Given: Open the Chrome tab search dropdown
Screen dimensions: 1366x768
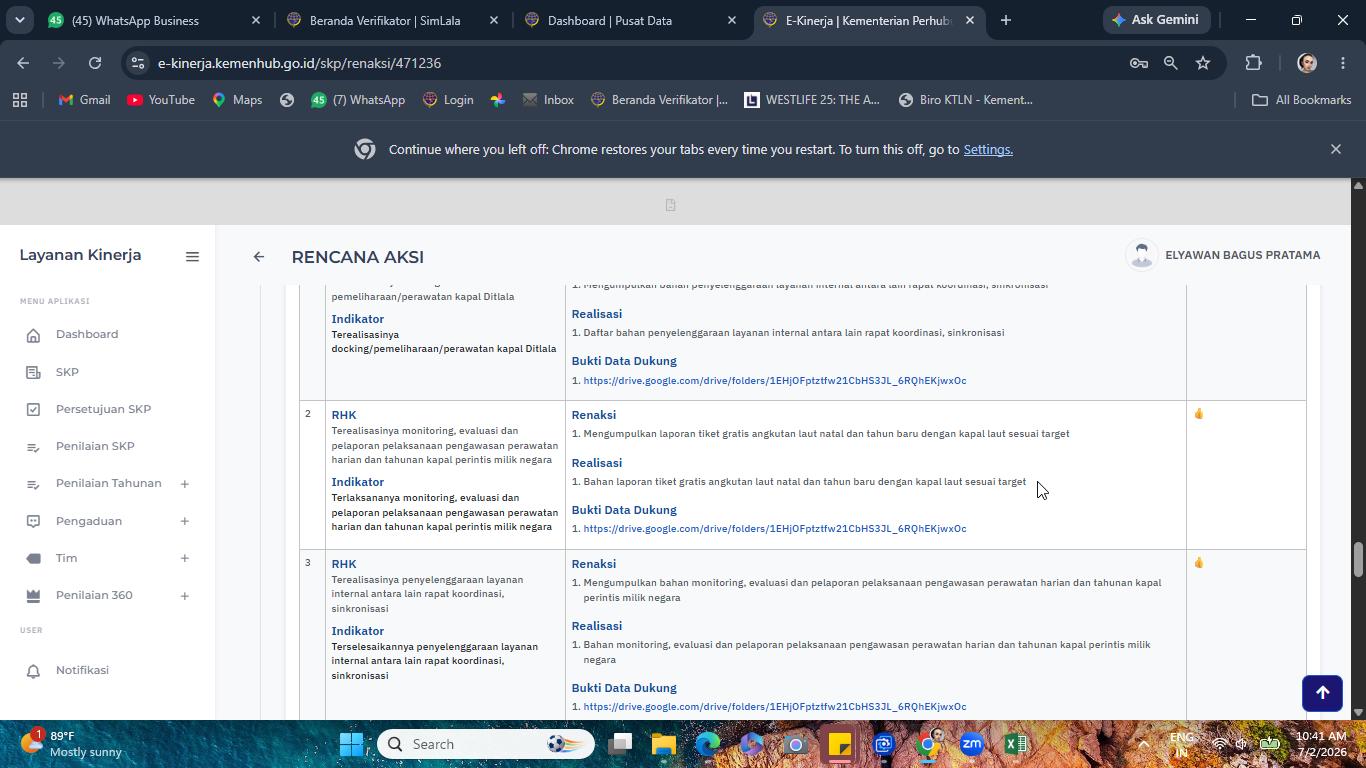Looking at the screenshot, I should click(x=19, y=20).
